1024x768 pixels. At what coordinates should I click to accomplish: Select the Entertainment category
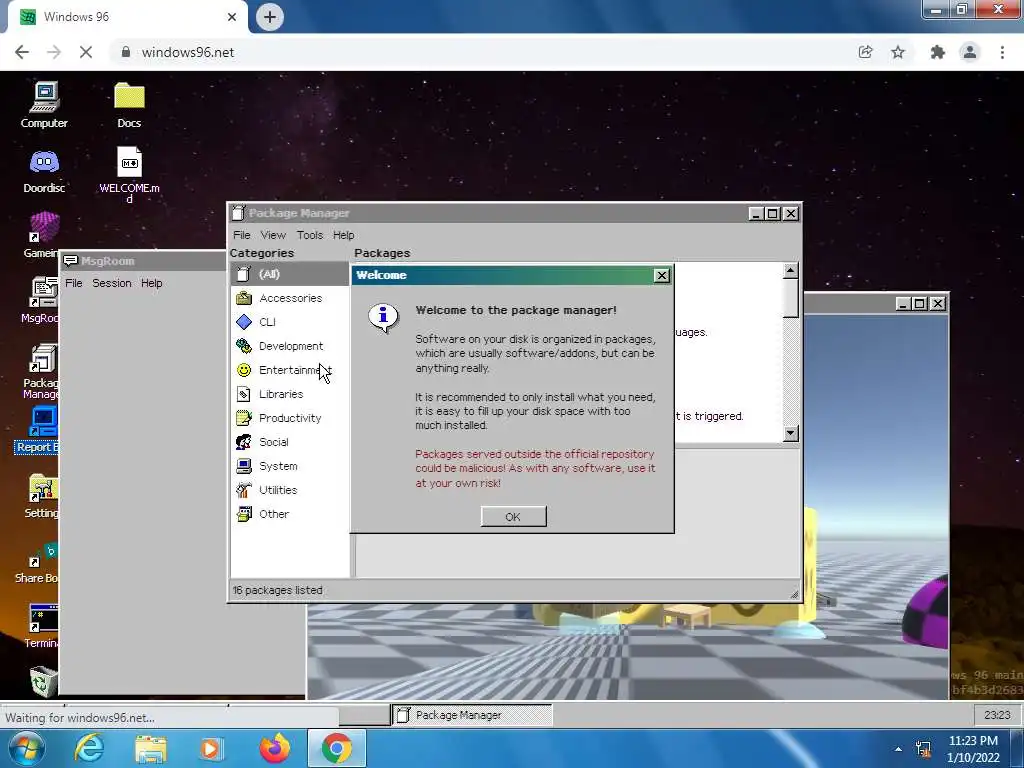point(289,370)
